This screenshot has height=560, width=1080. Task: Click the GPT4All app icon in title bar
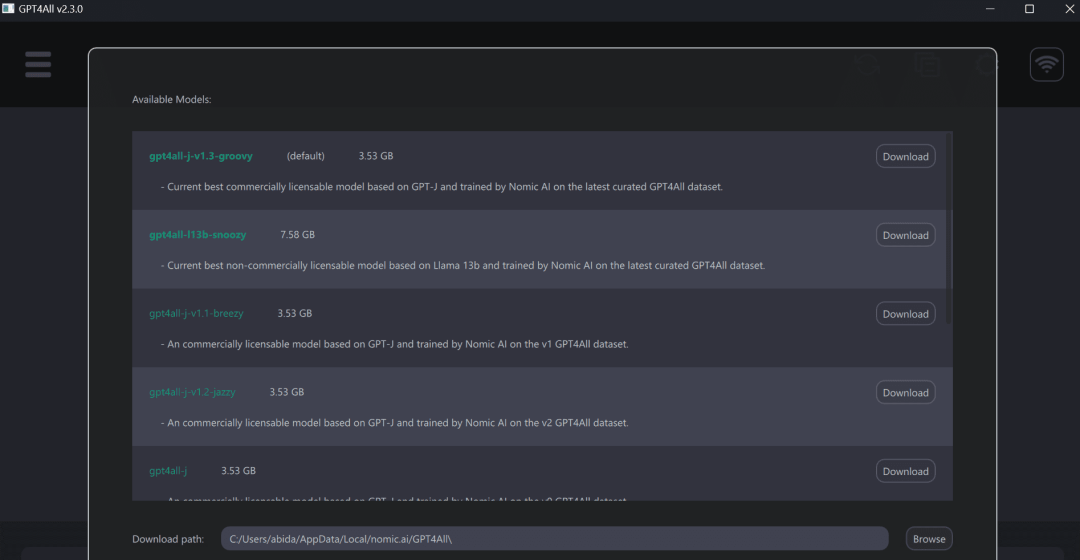9,9
